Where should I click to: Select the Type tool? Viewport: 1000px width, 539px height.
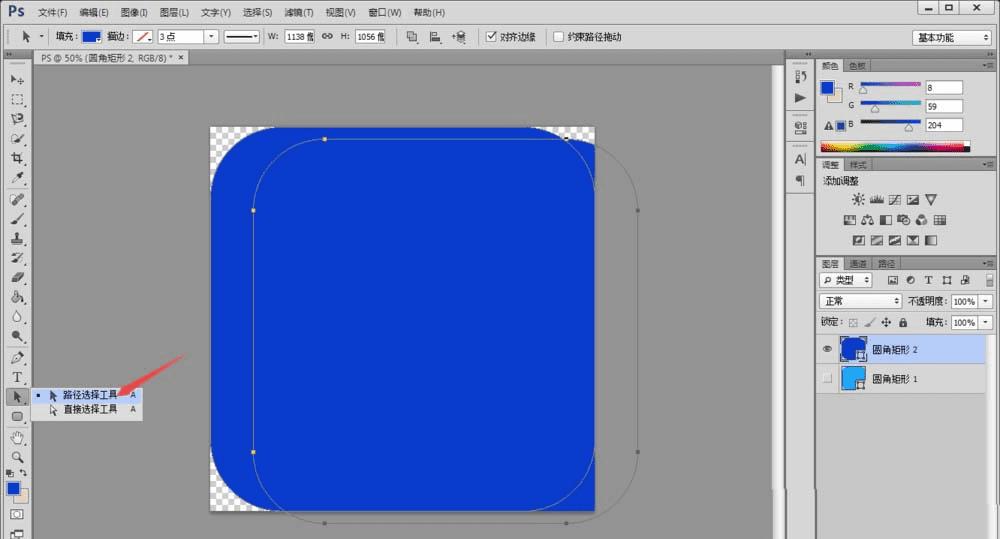coord(17,377)
